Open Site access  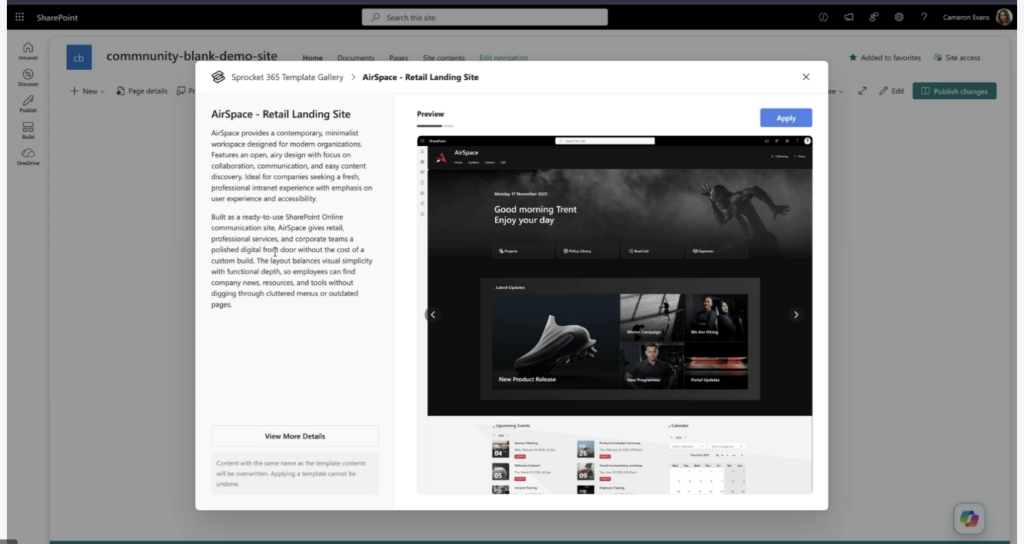coord(957,57)
